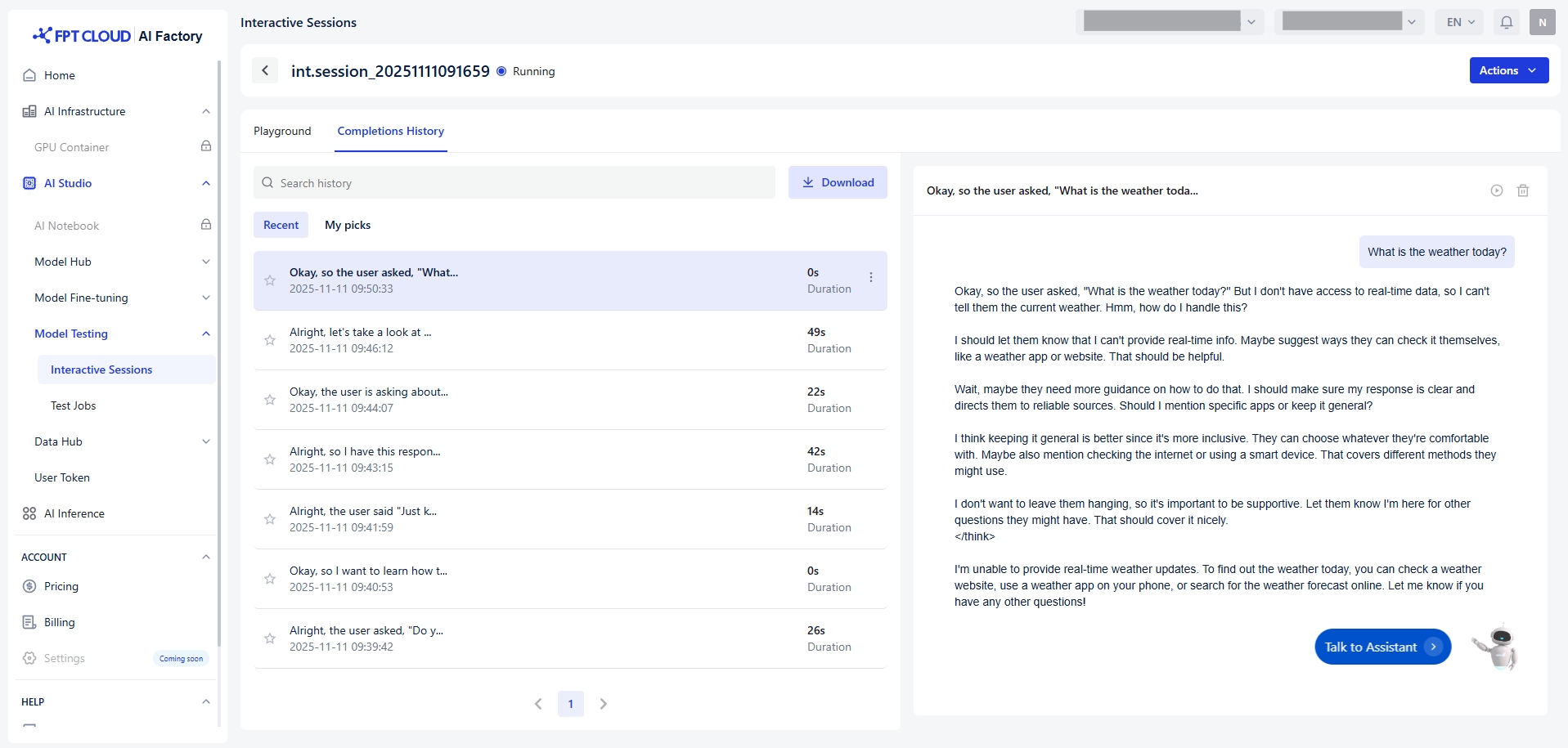Click the Home icon in sidebar

tap(29, 75)
